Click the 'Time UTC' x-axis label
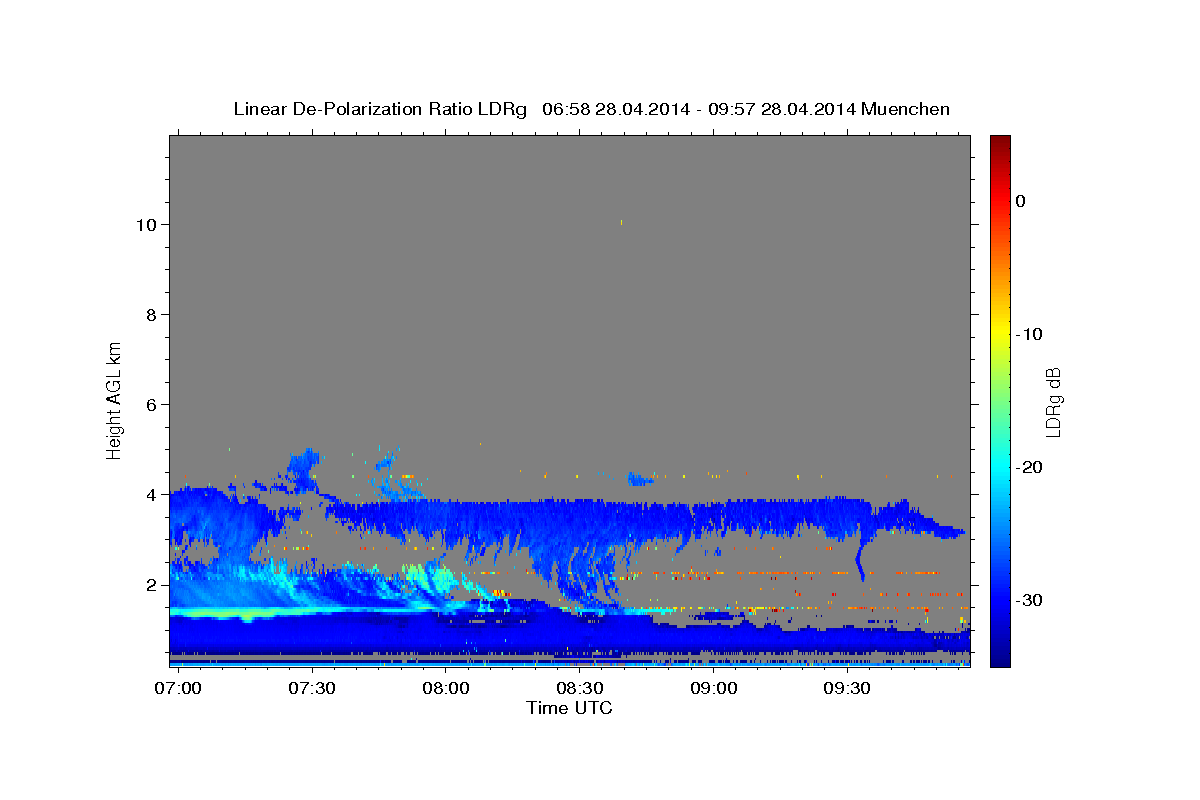Image resolution: width=1200 pixels, height=800 pixels. (x=569, y=708)
